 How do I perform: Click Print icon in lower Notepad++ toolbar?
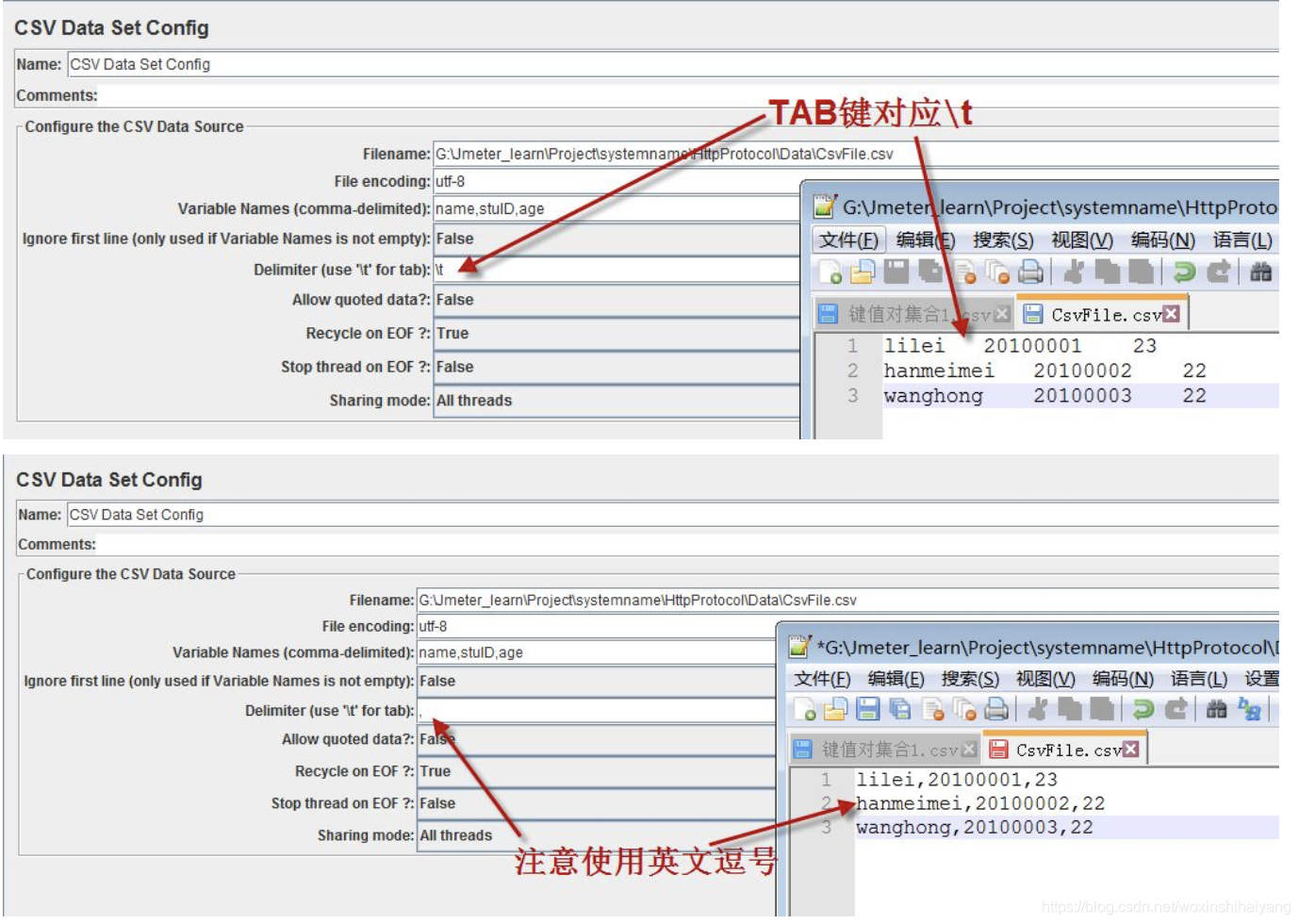997,709
